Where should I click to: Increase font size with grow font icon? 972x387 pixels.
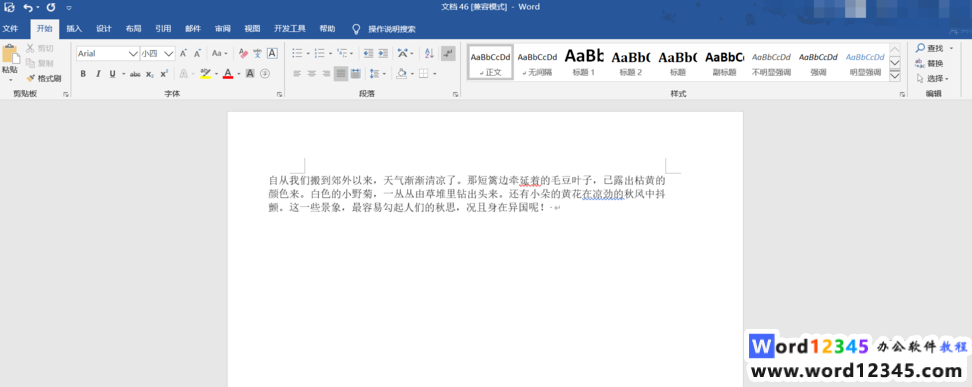point(183,54)
